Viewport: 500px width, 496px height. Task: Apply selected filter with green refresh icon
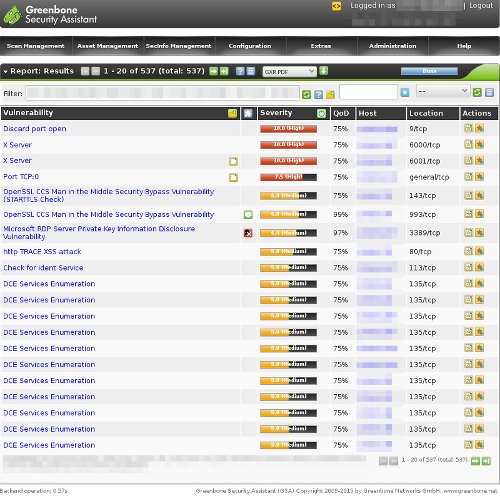(477, 92)
